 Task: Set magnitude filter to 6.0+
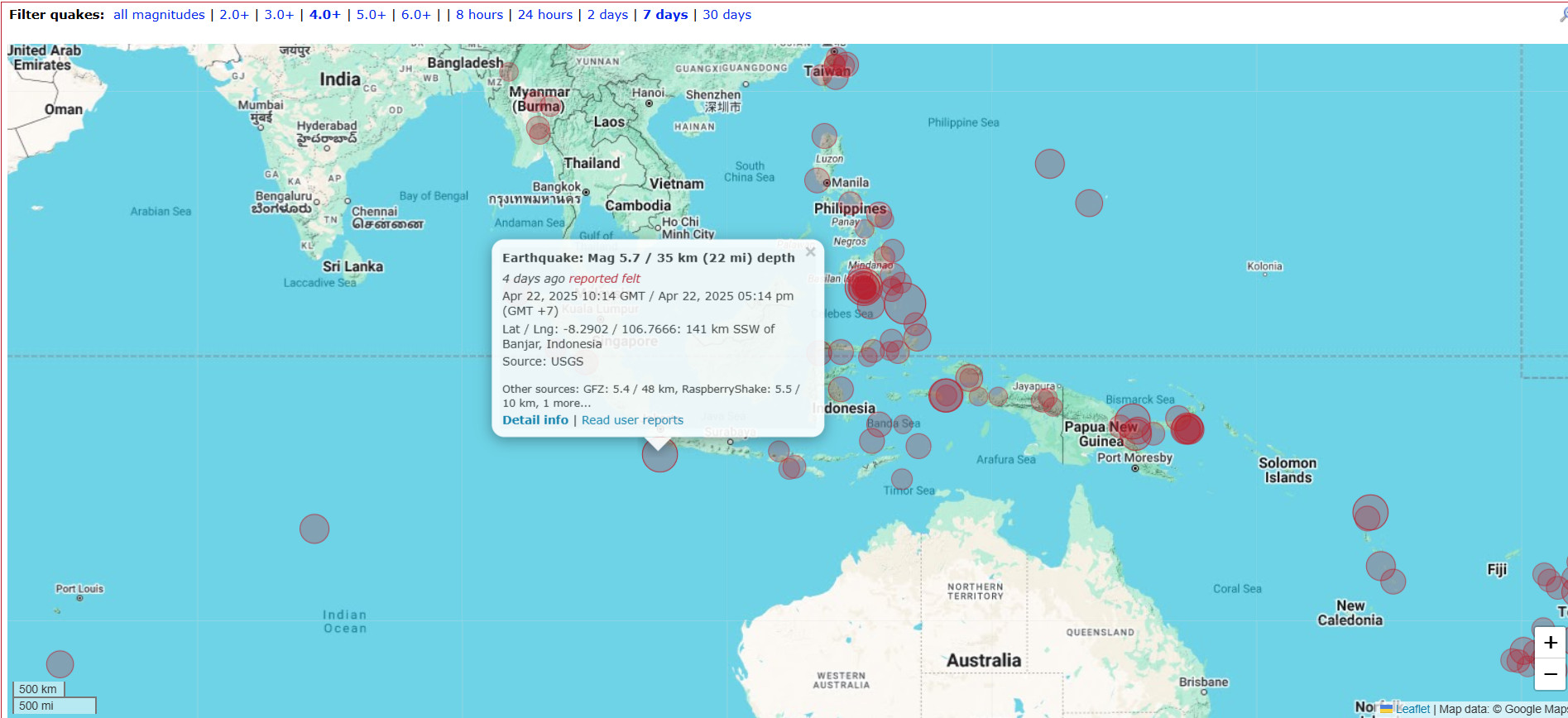click(x=415, y=15)
